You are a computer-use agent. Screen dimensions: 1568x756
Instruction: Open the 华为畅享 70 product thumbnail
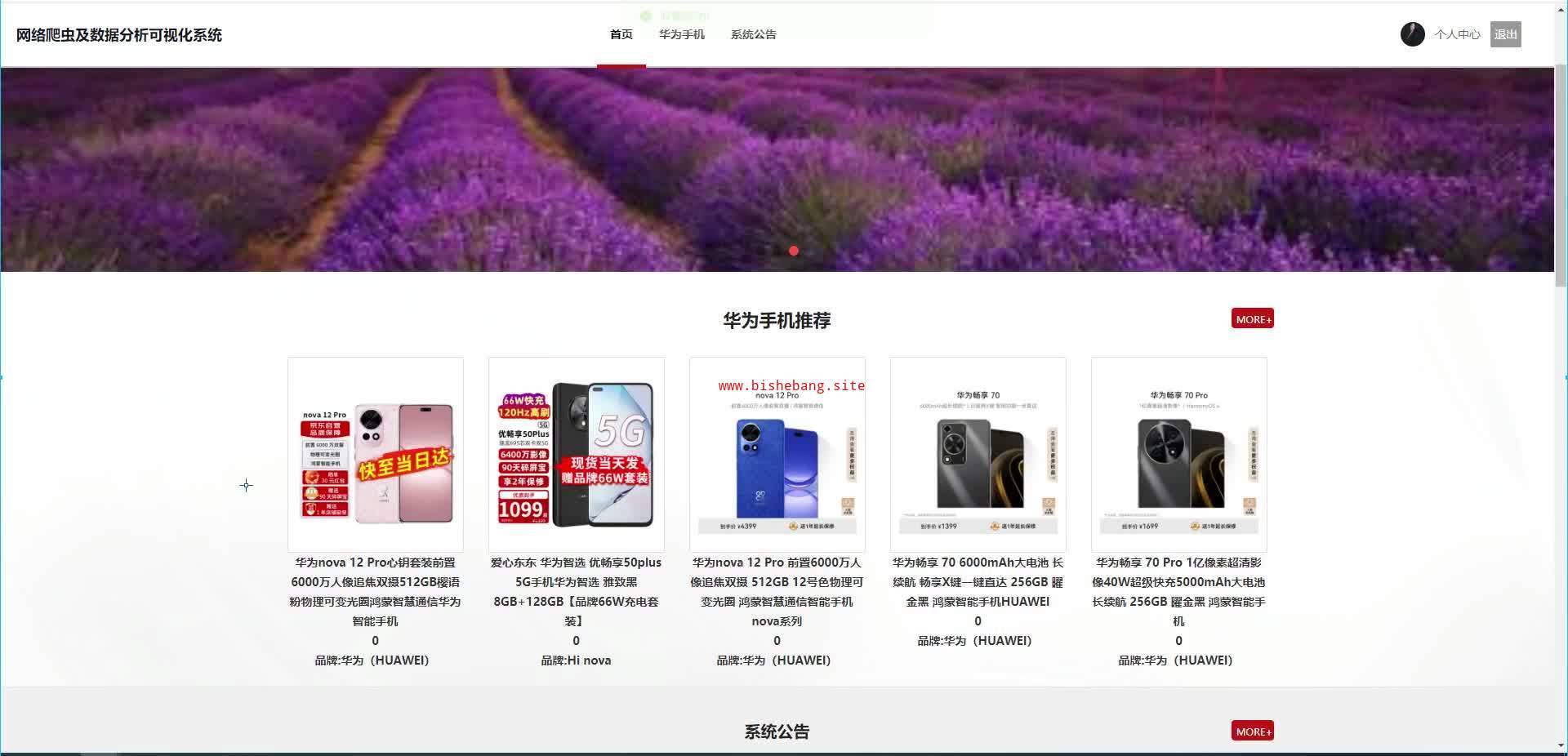(978, 455)
